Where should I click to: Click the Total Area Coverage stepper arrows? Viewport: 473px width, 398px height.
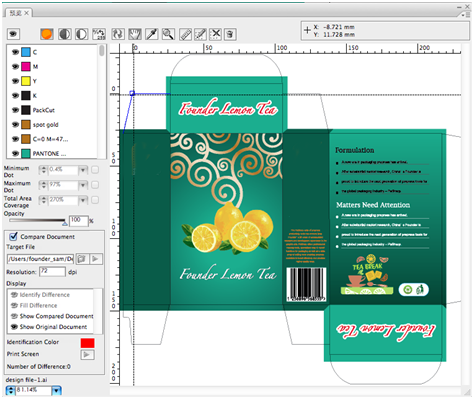(x=43, y=200)
